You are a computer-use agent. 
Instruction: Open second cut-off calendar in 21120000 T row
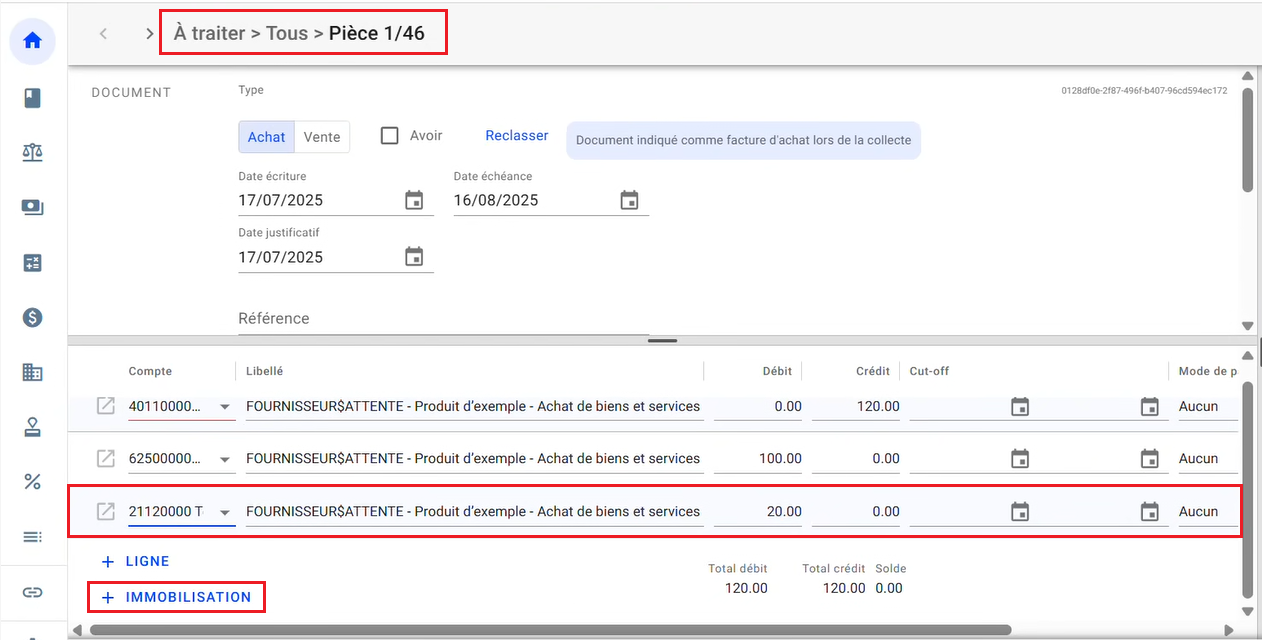[x=1150, y=512]
